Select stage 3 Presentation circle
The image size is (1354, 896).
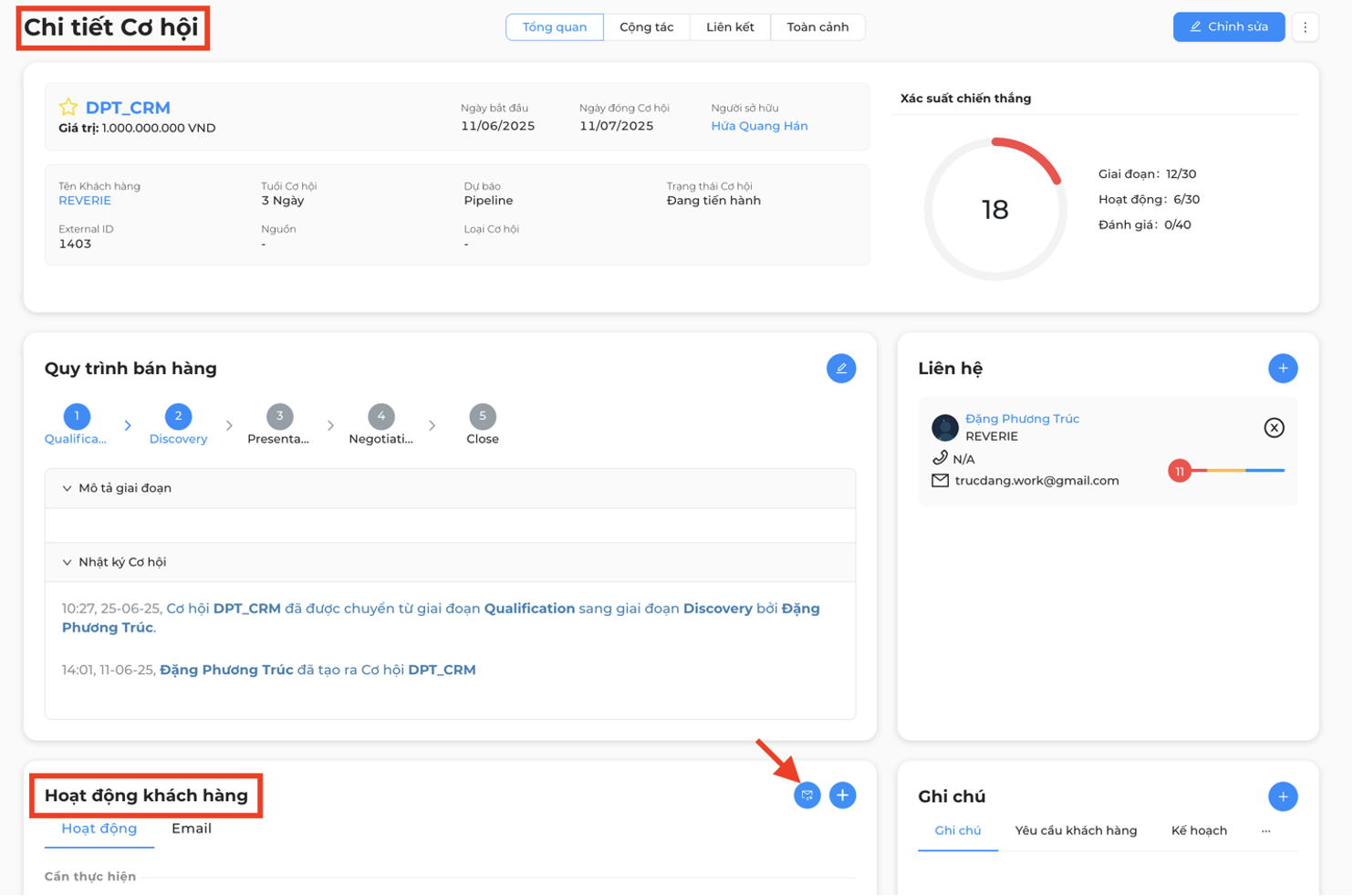[279, 416]
